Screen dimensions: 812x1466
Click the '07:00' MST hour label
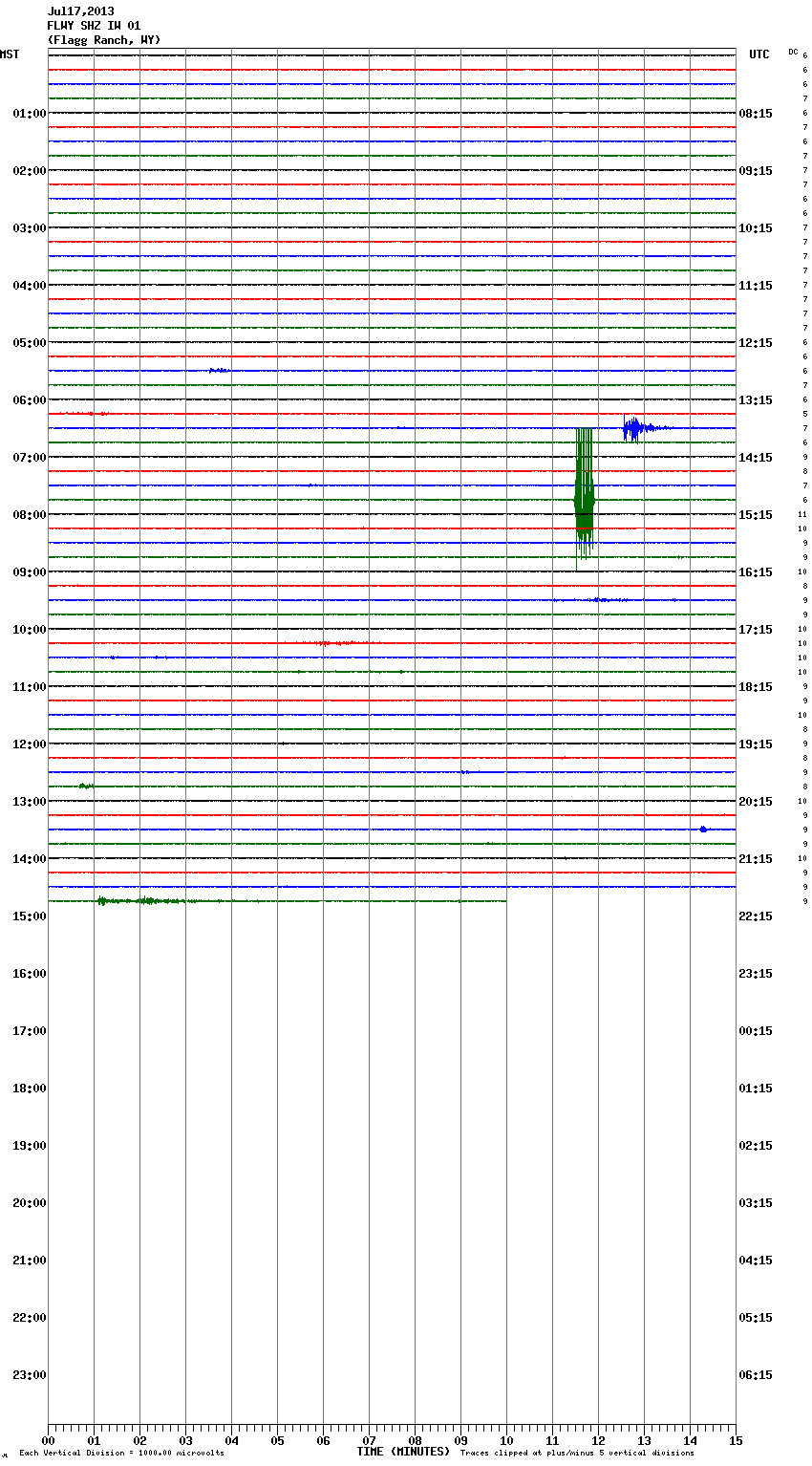tap(30, 458)
